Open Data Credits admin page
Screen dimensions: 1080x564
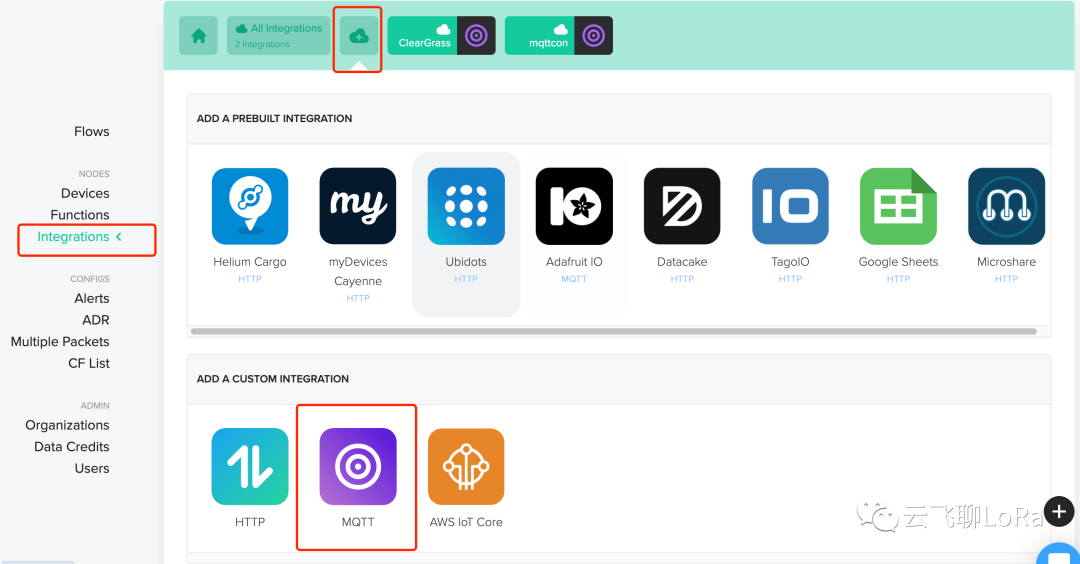[x=72, y=447]
